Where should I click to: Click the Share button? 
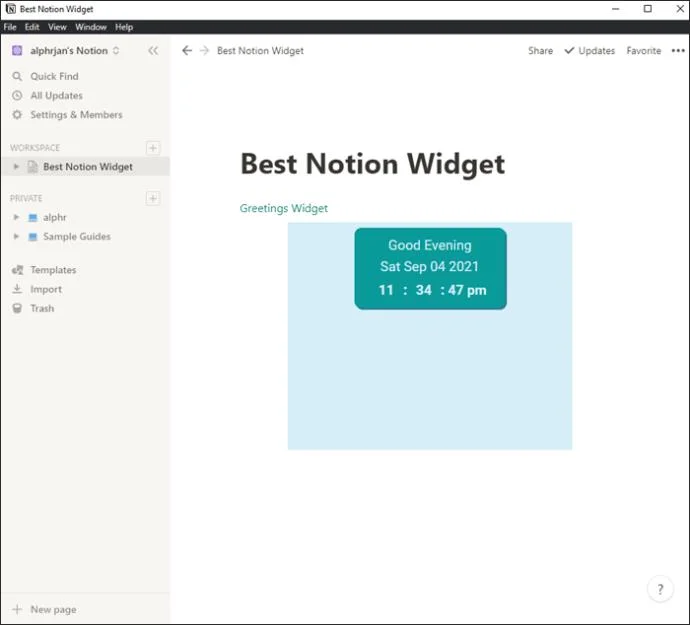[540, 51]
